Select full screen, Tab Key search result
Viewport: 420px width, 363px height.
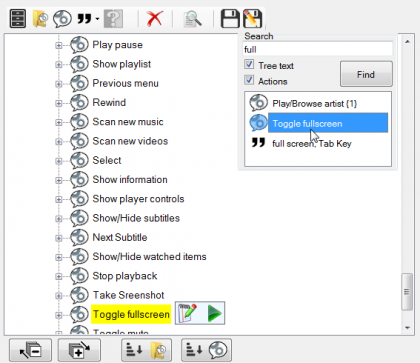coord(312,144)
